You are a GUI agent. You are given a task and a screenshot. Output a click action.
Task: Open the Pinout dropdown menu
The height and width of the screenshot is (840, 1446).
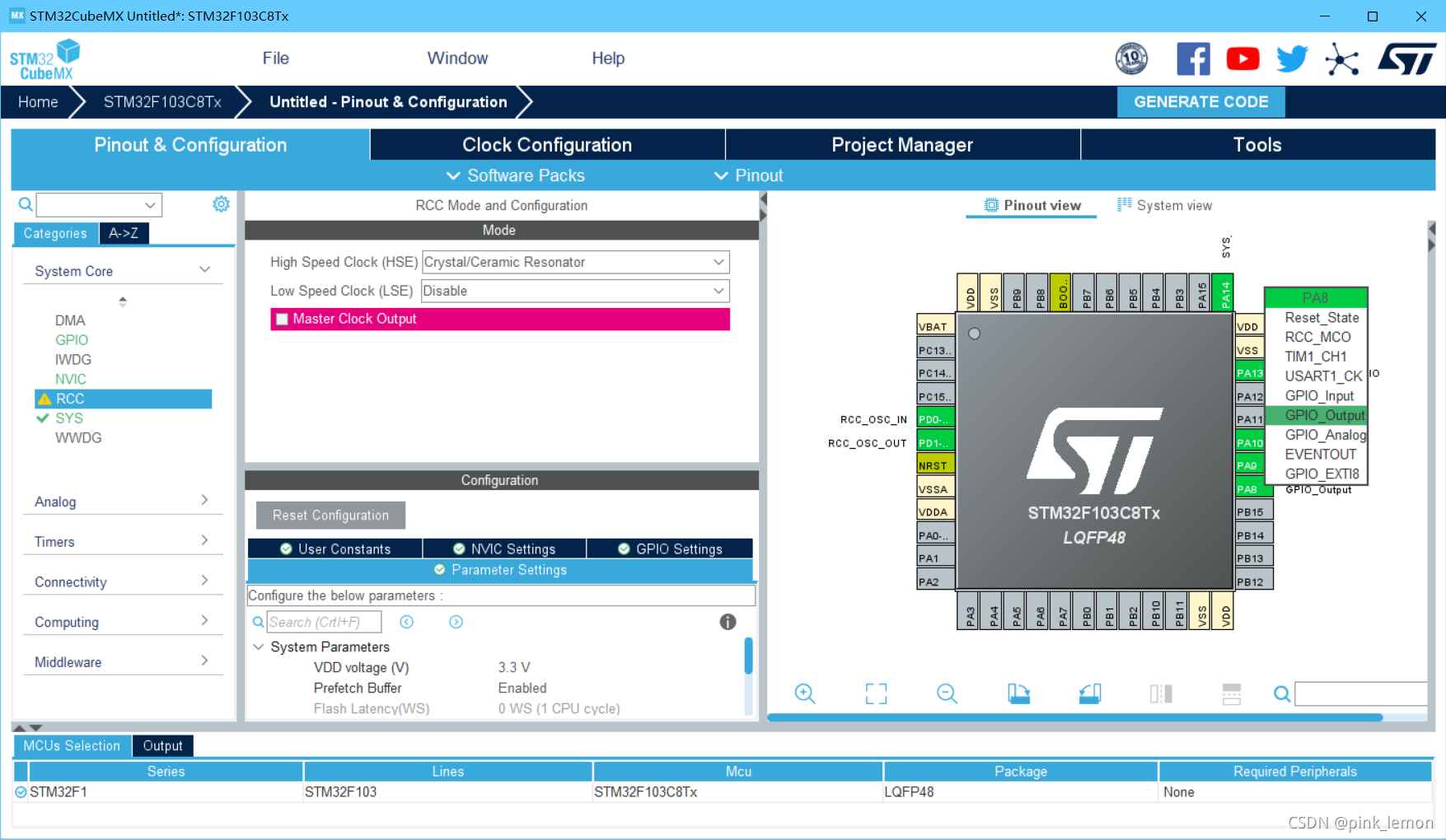click(x=748, y=175)
